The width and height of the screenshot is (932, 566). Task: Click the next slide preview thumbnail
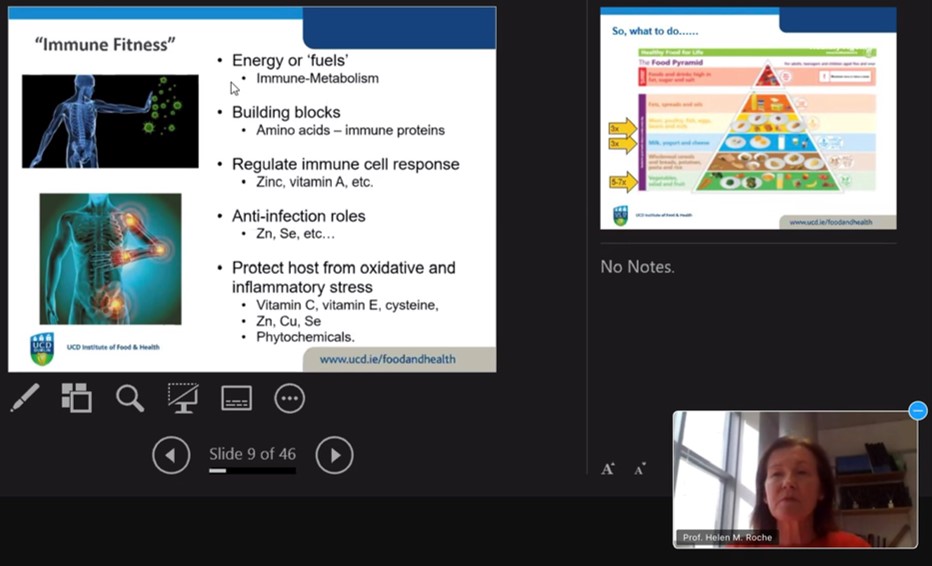point(748,118)
